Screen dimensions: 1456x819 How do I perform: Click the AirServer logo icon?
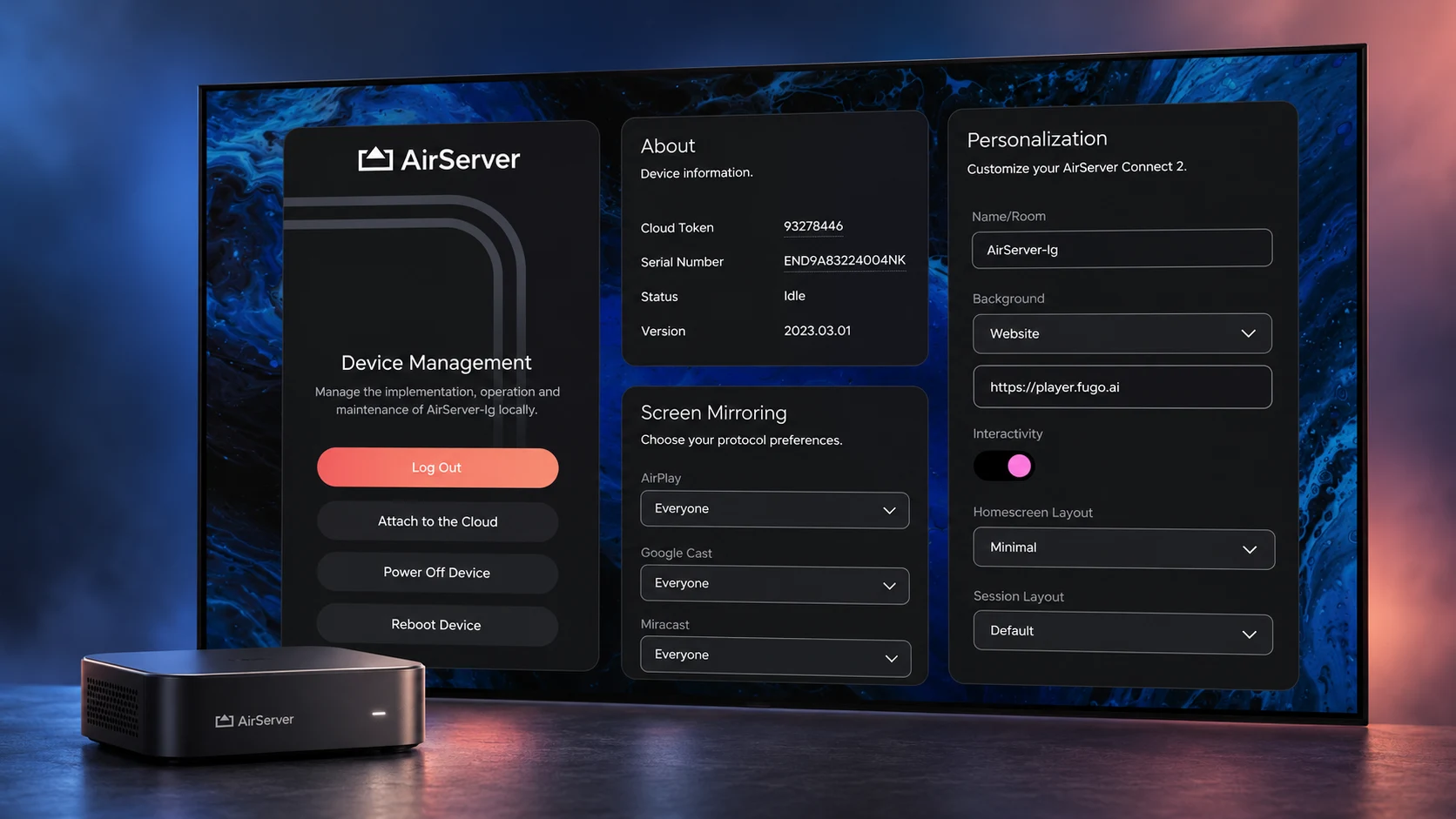(375, 158)
